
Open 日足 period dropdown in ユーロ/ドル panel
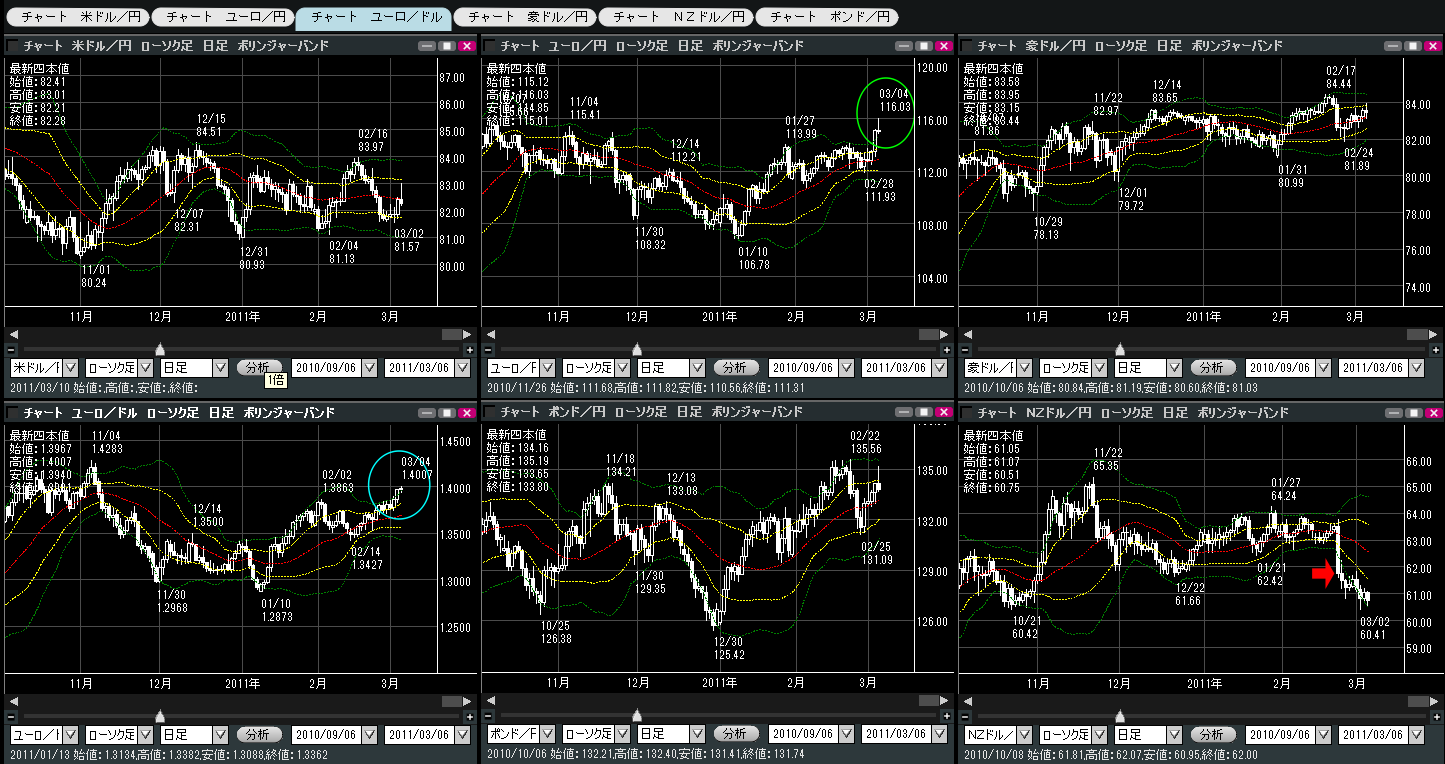tap(221, 735)
